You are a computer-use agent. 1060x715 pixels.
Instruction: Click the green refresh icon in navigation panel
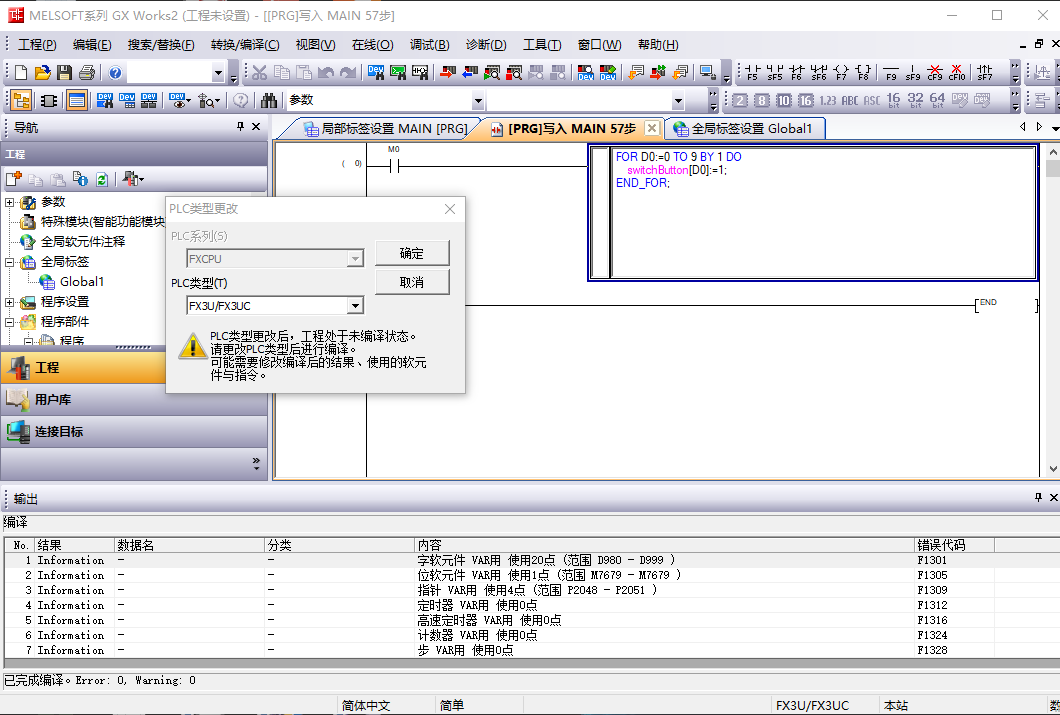[x=101, y=179]
